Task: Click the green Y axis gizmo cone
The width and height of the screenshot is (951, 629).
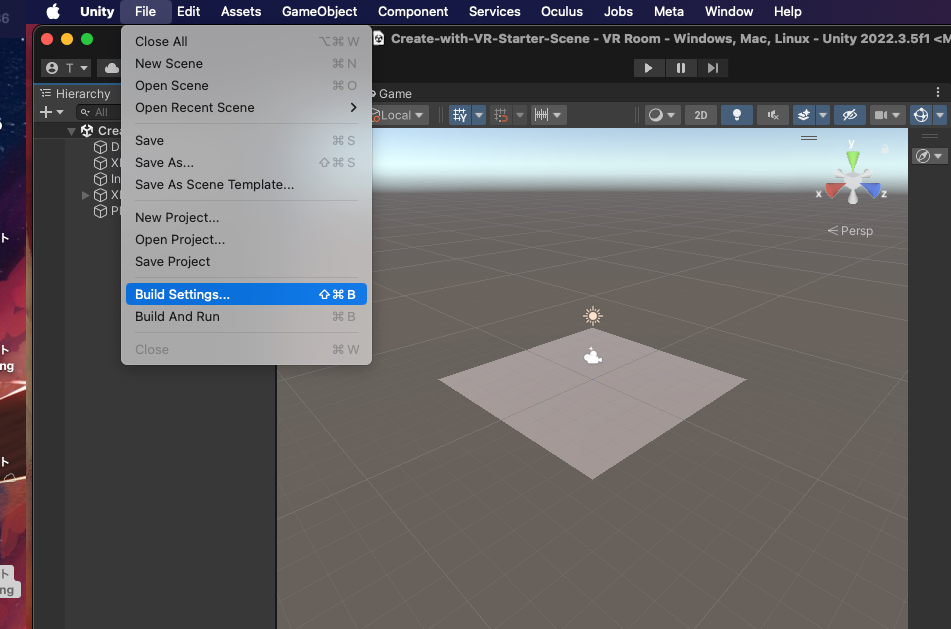Action: [x=853, y=159]
